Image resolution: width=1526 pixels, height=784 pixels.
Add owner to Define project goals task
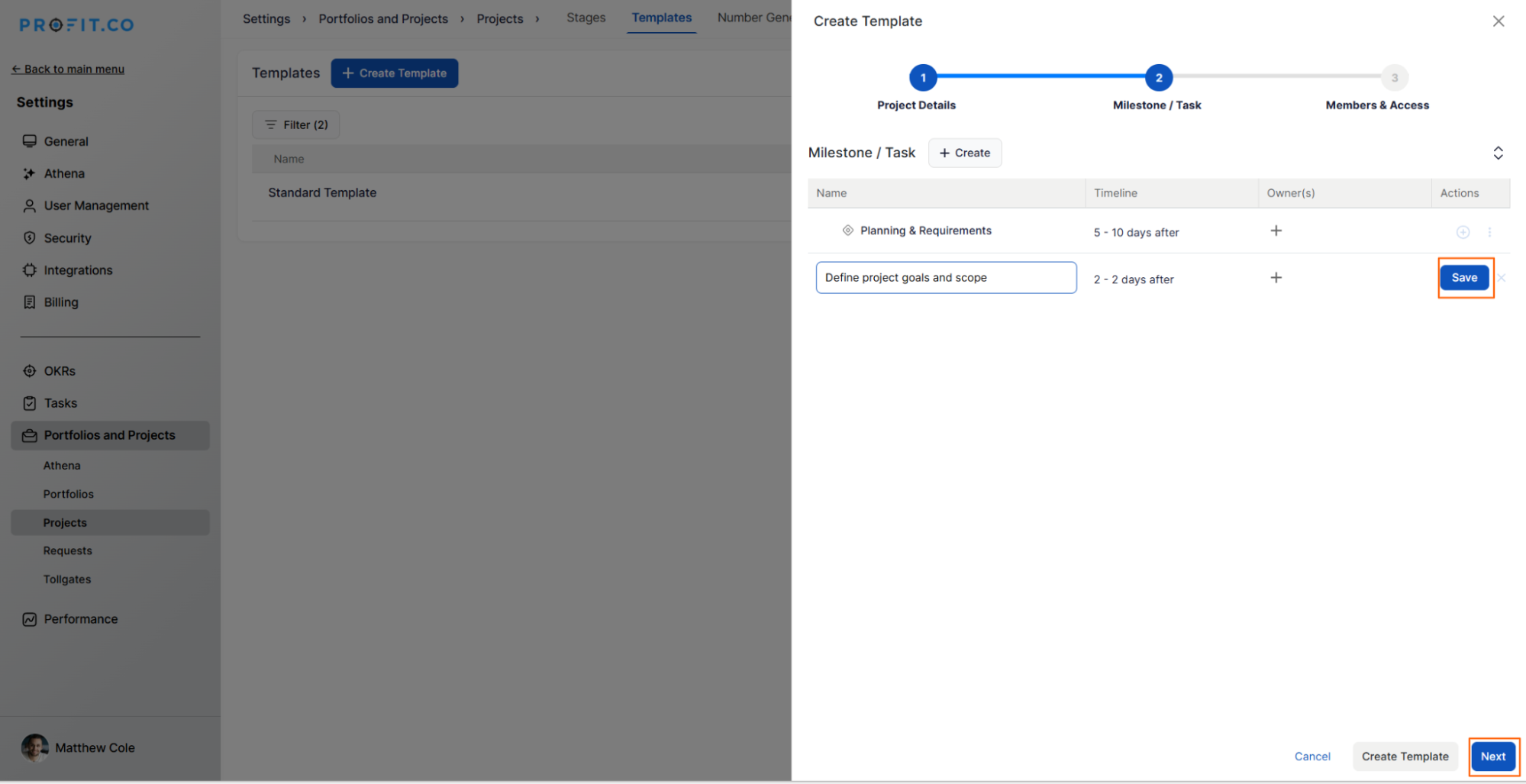(x=1276, y=278)
